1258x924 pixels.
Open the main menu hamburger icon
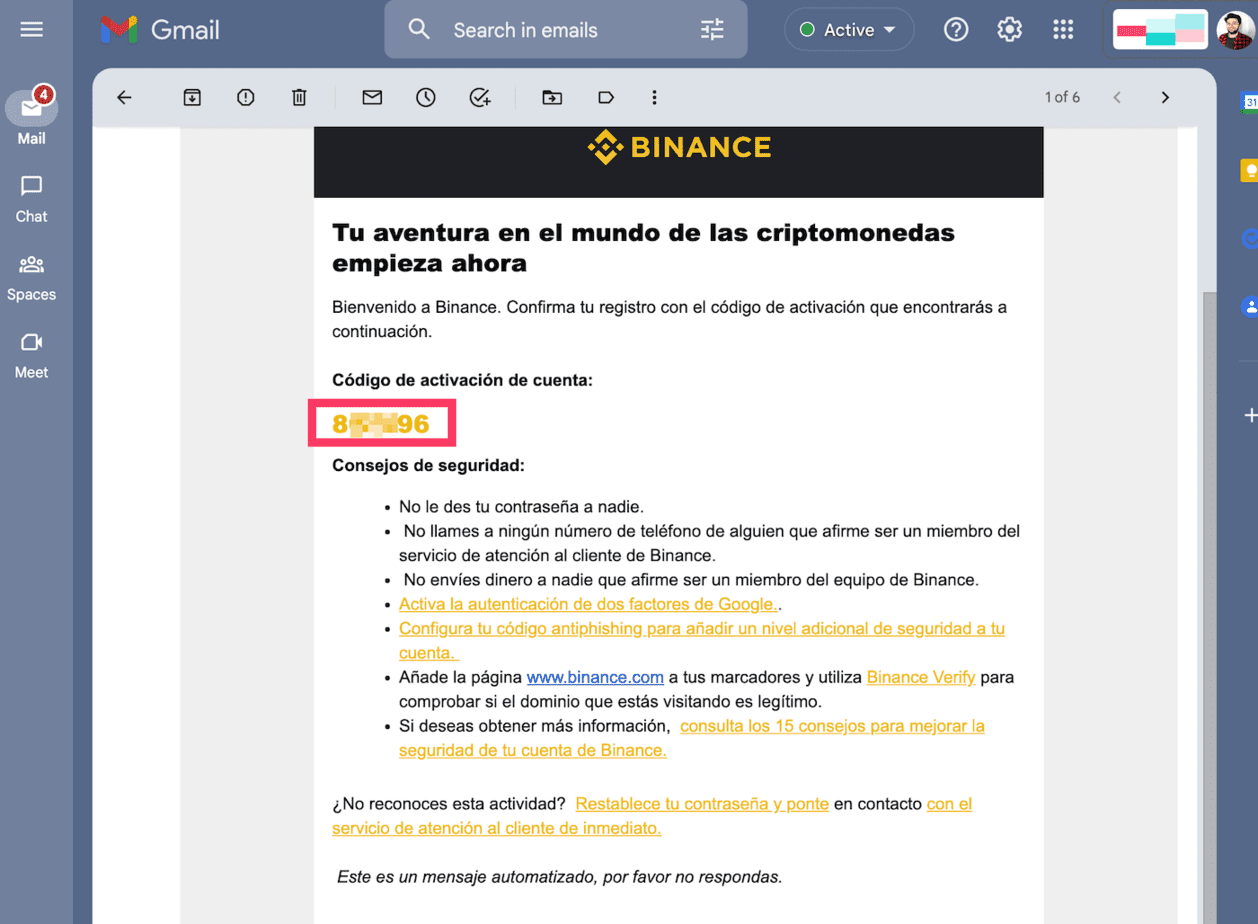32,30
